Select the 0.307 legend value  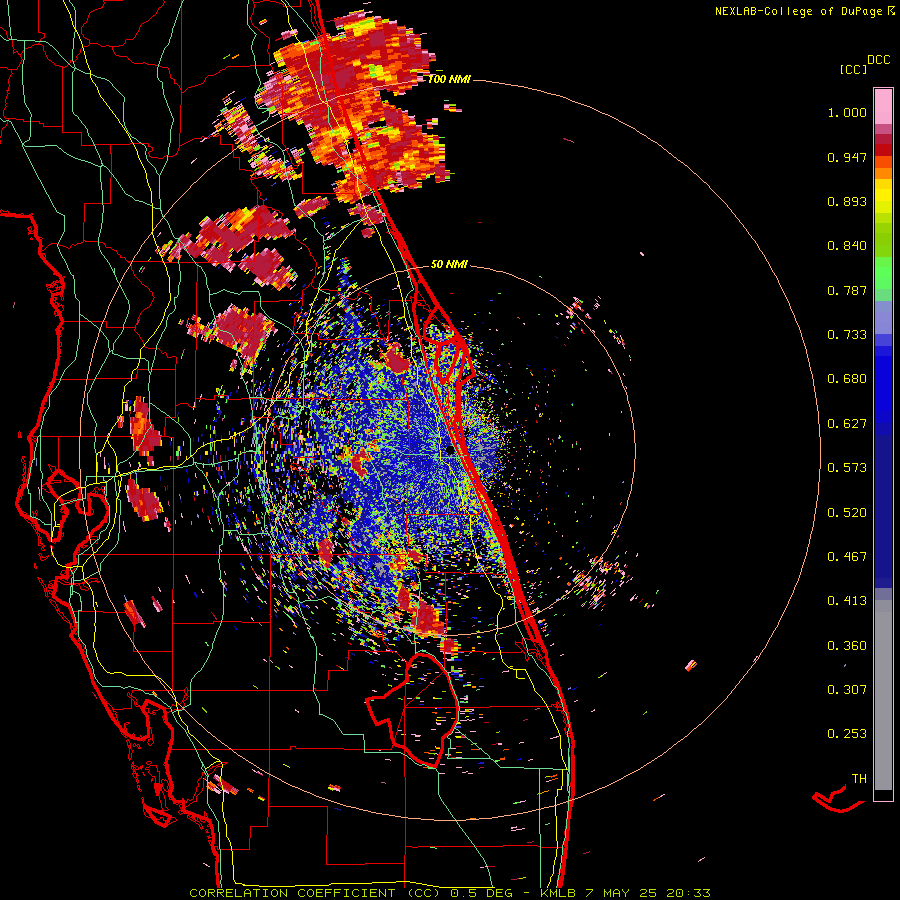point(847,690)
